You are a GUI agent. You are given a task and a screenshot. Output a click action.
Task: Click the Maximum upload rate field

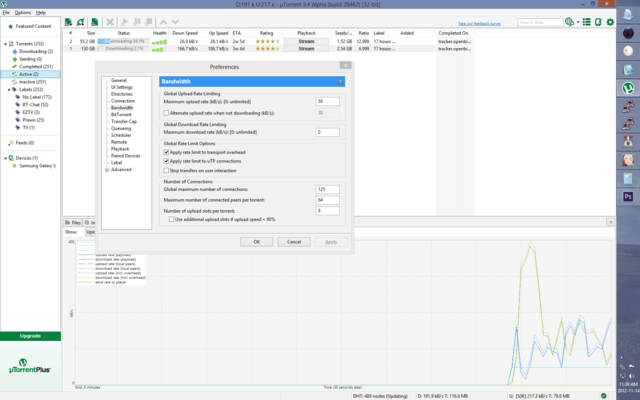point(327,102)
